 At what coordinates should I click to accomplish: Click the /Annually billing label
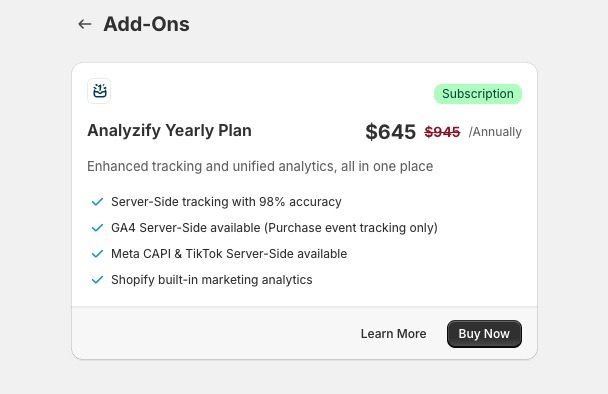pyautogui.click(x=495, y=132)
